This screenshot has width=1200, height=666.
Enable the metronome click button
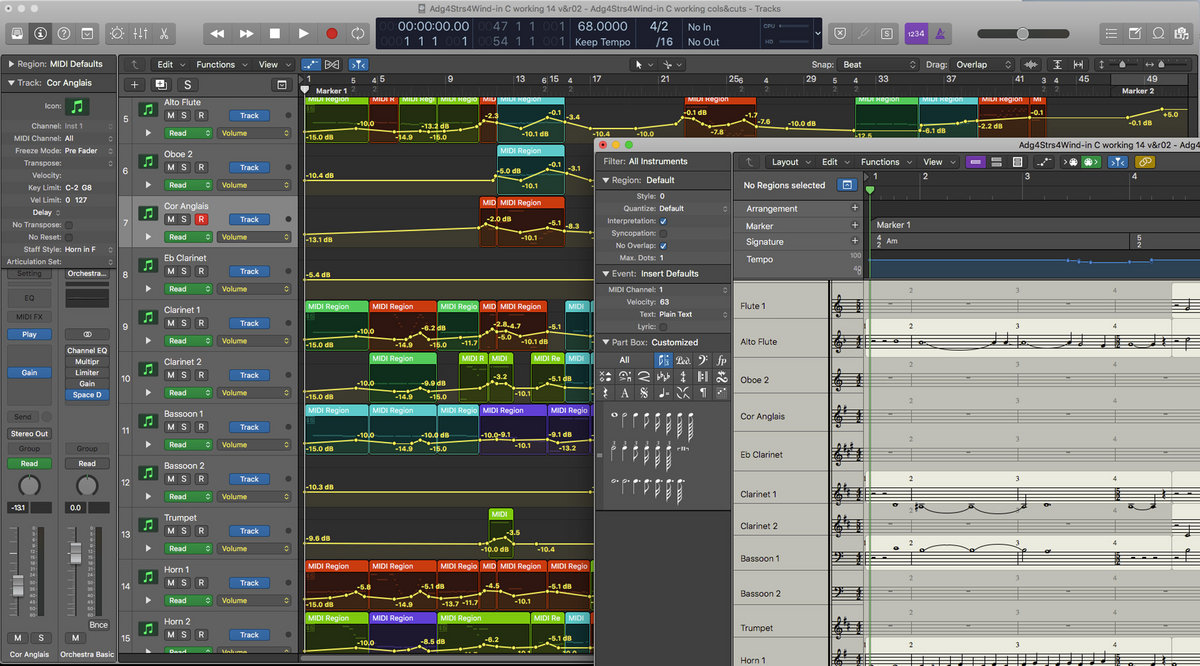941,33
